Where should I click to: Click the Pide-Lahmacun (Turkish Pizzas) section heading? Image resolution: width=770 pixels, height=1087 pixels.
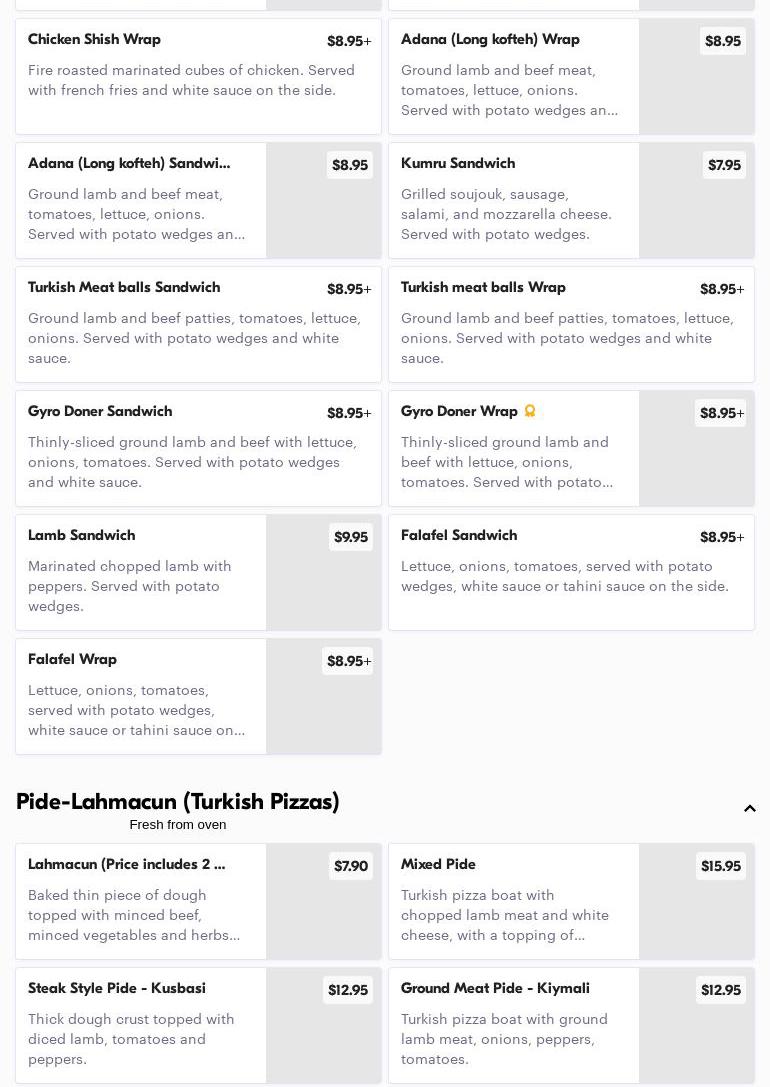178,802
